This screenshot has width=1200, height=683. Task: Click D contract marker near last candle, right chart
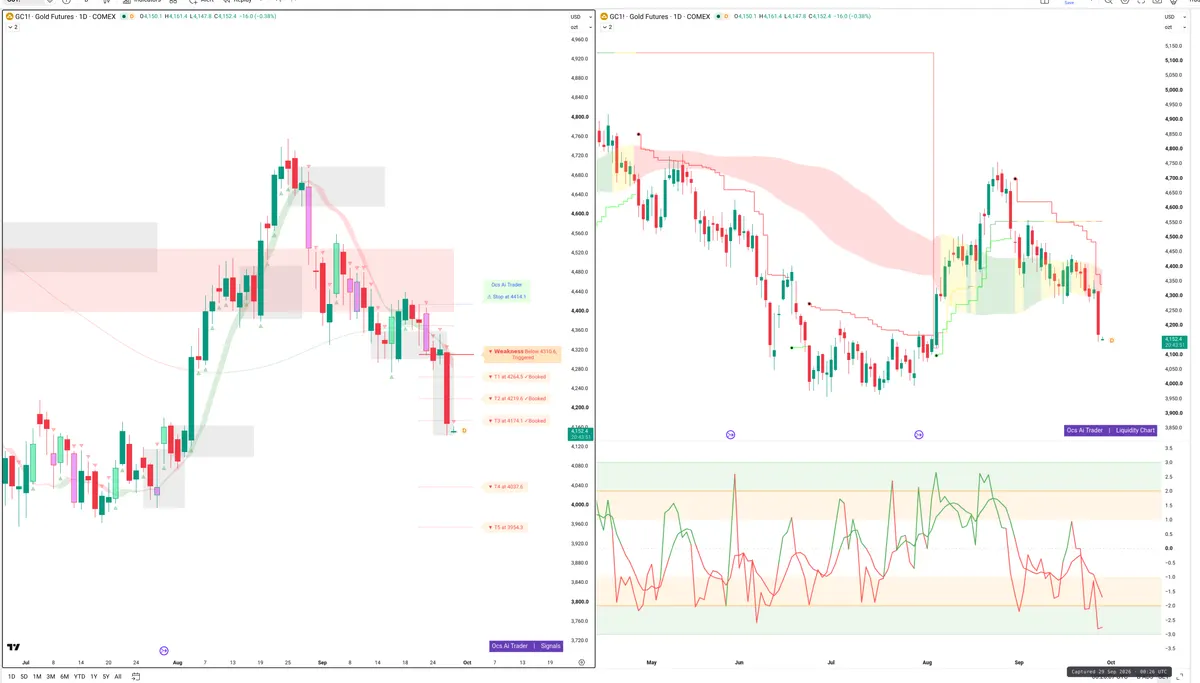click(1112, 340)
